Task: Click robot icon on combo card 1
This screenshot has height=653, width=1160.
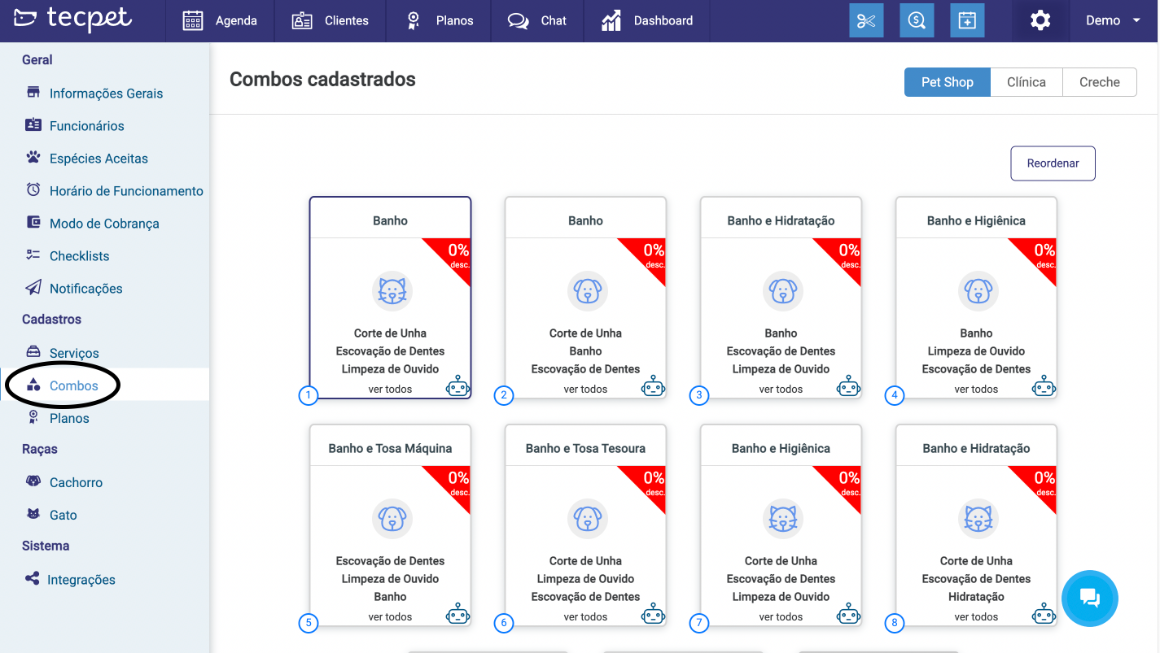Action: tap(457, 386)
